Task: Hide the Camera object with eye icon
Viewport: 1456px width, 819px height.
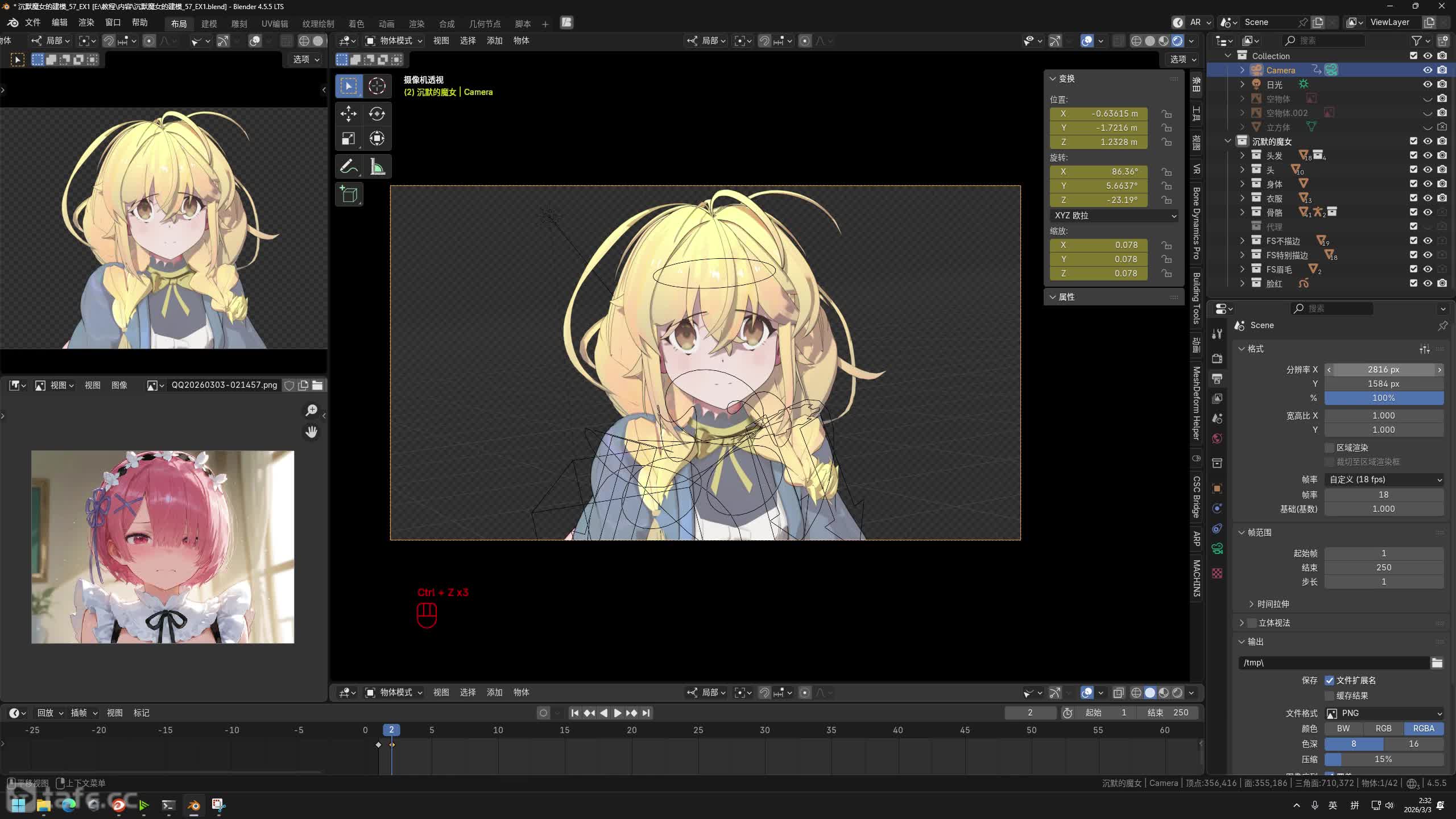Action: pos(1428,70)
